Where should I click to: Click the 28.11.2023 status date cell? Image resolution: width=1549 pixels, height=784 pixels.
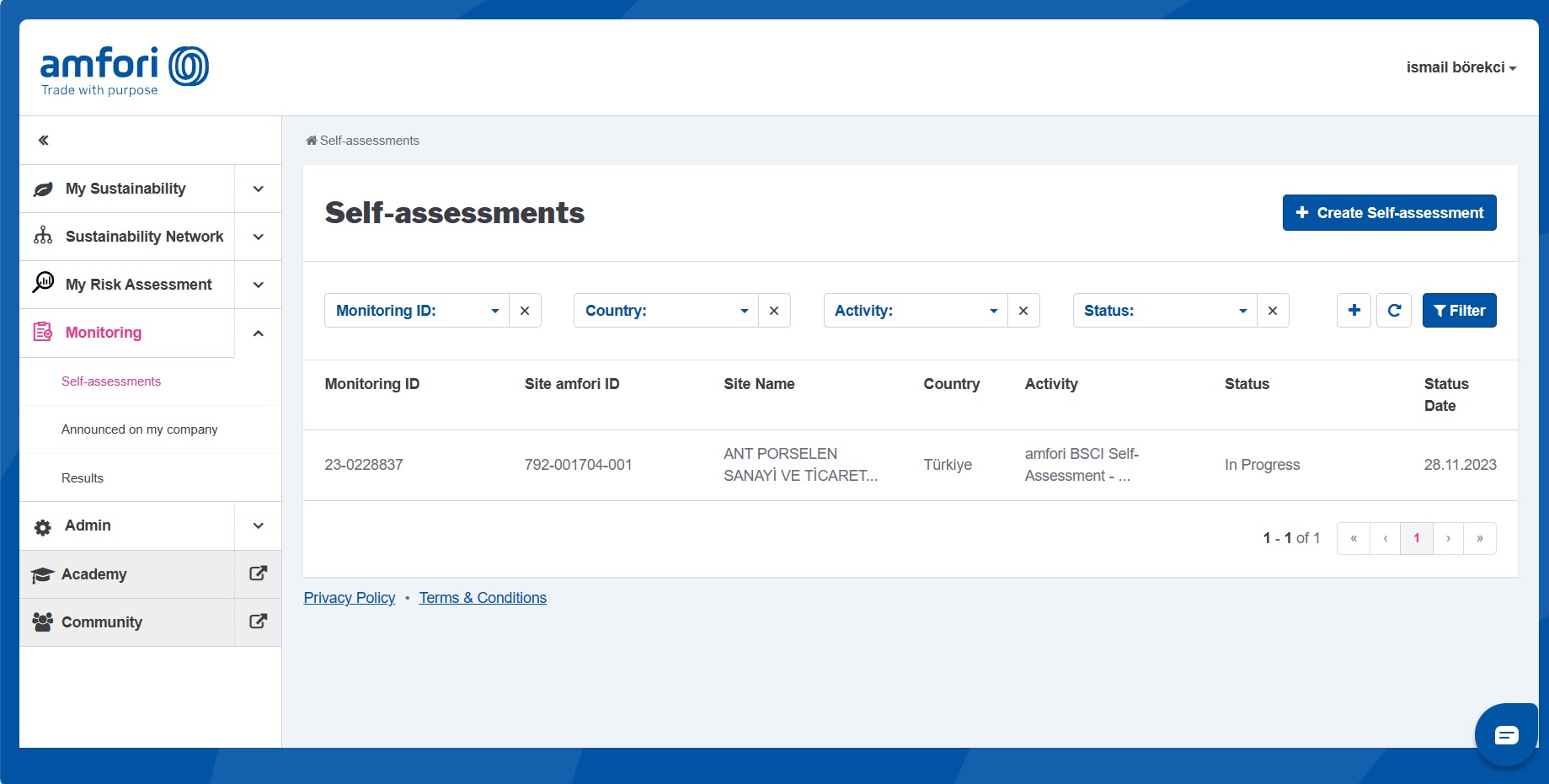pyautogui.click(x=1460, y=465)
